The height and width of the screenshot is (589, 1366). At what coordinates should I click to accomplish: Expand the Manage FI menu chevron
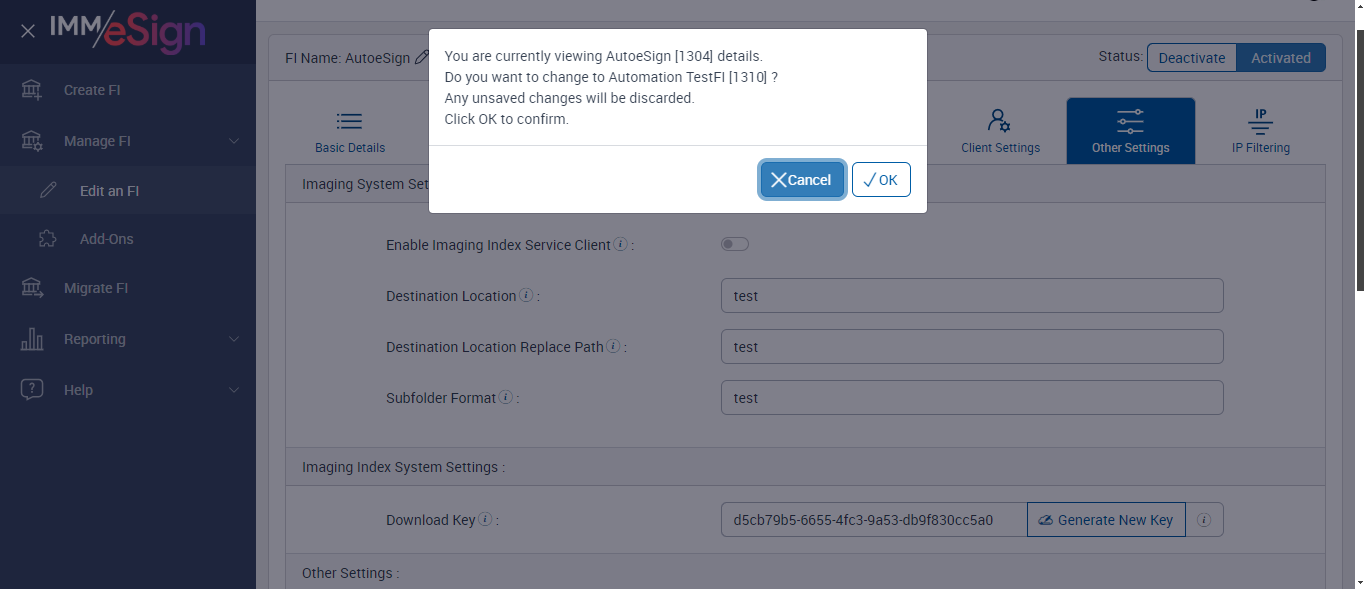point(234,141)
